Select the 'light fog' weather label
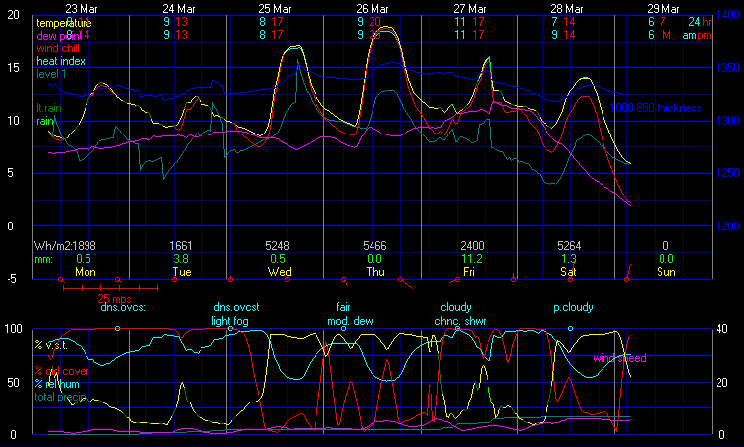The width and height of the screenshot is (744, 447). pos(230,321)
